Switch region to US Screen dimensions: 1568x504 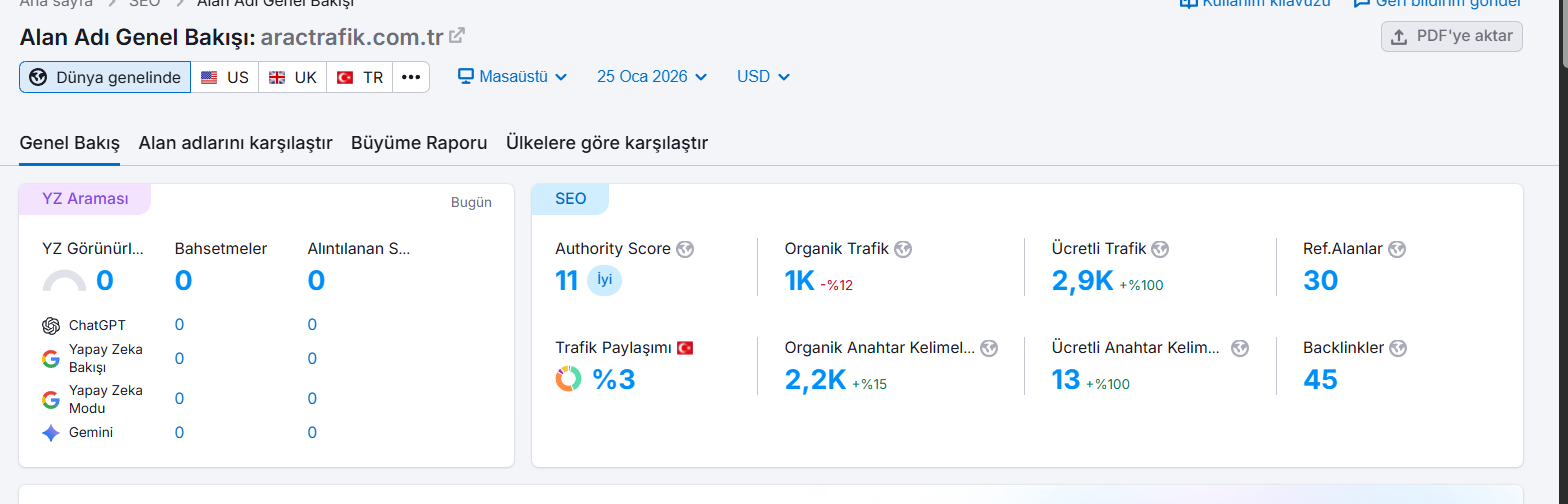225,77
